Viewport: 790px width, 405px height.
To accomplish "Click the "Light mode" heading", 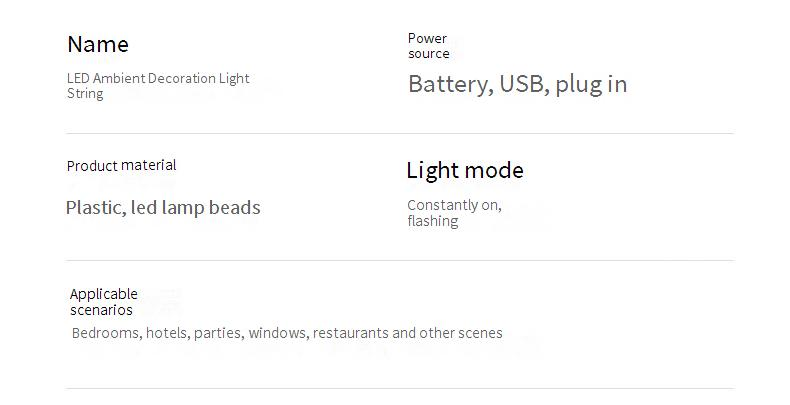I will [x=465, y=170].
